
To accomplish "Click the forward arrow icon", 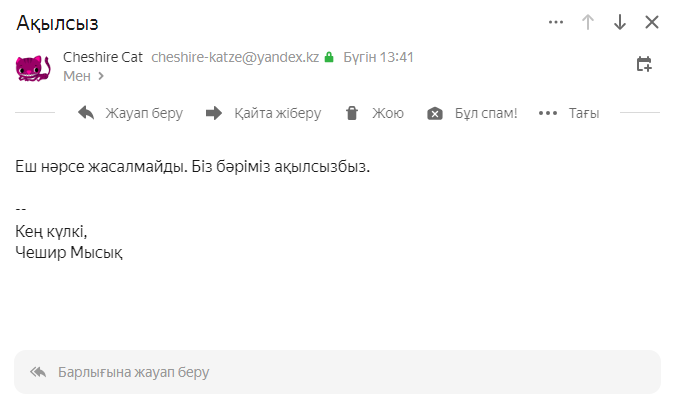I will 214,113.
